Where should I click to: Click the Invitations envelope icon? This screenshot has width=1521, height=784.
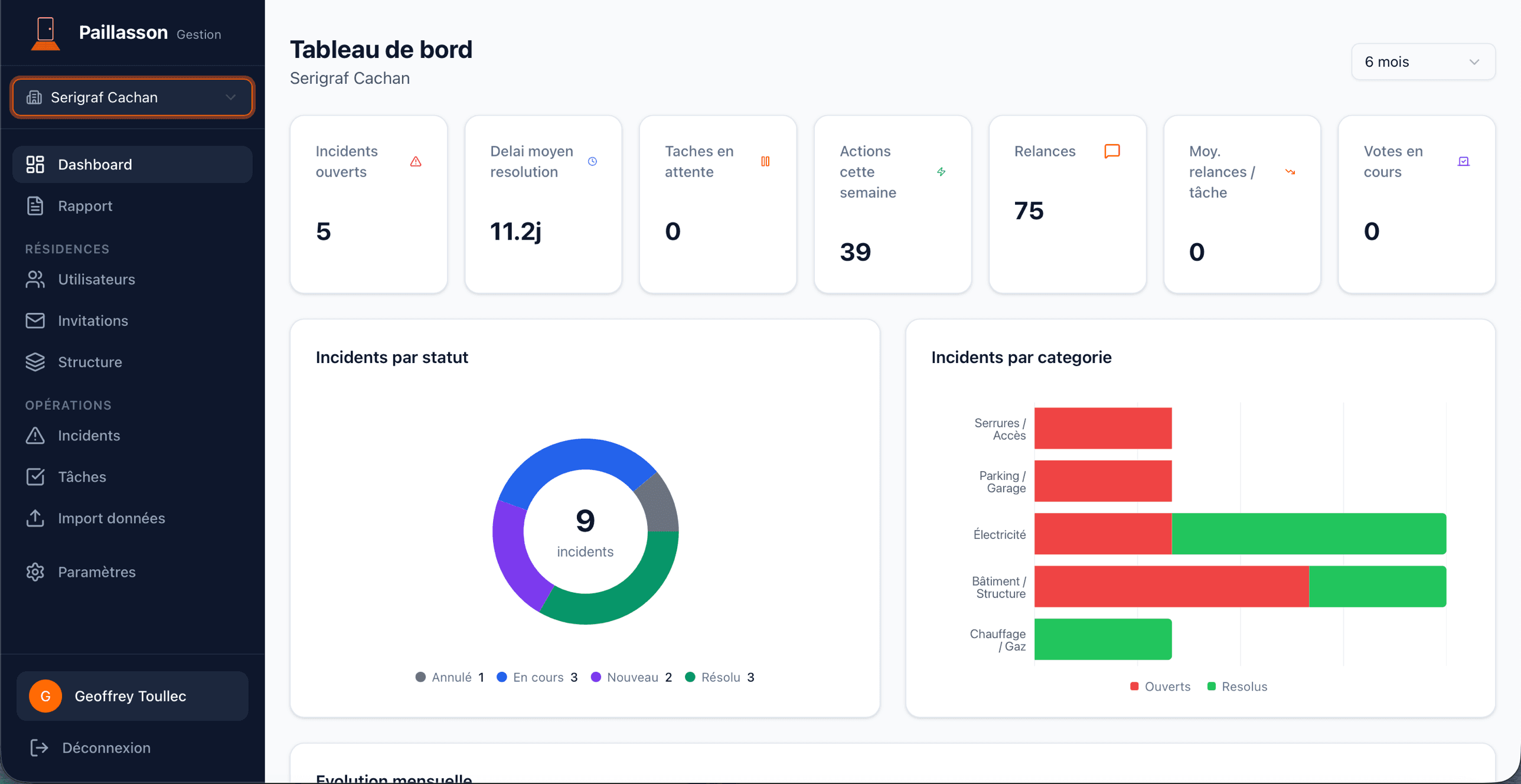(x=35, y=321)
